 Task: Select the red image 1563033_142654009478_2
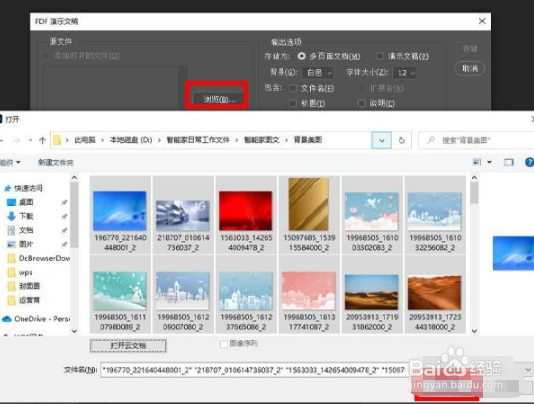[246, 215]
